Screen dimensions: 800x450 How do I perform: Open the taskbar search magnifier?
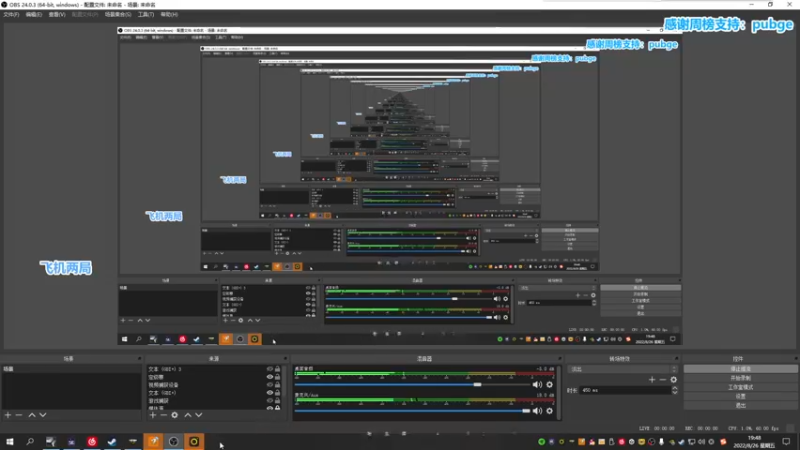30,442
